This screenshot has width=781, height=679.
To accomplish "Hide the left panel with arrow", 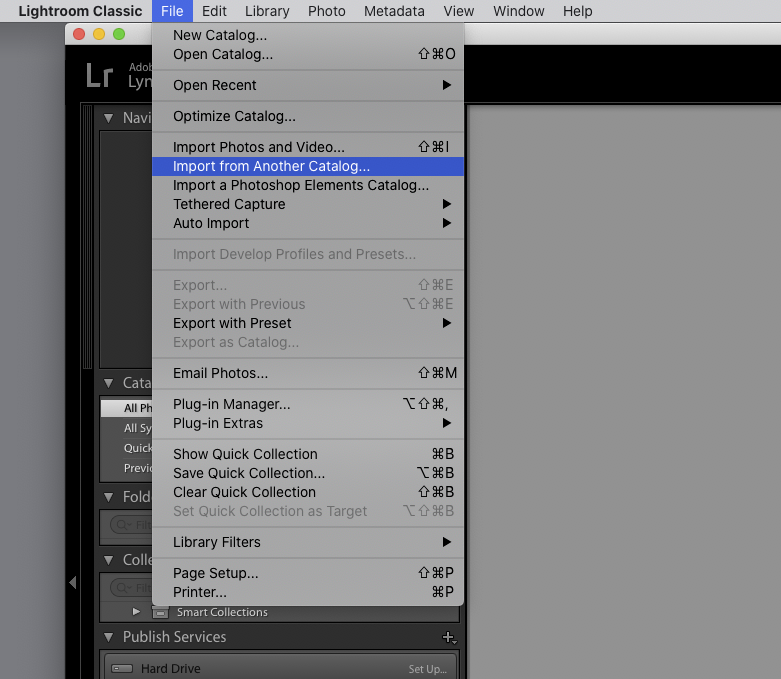I will click(x=73, y=582).
